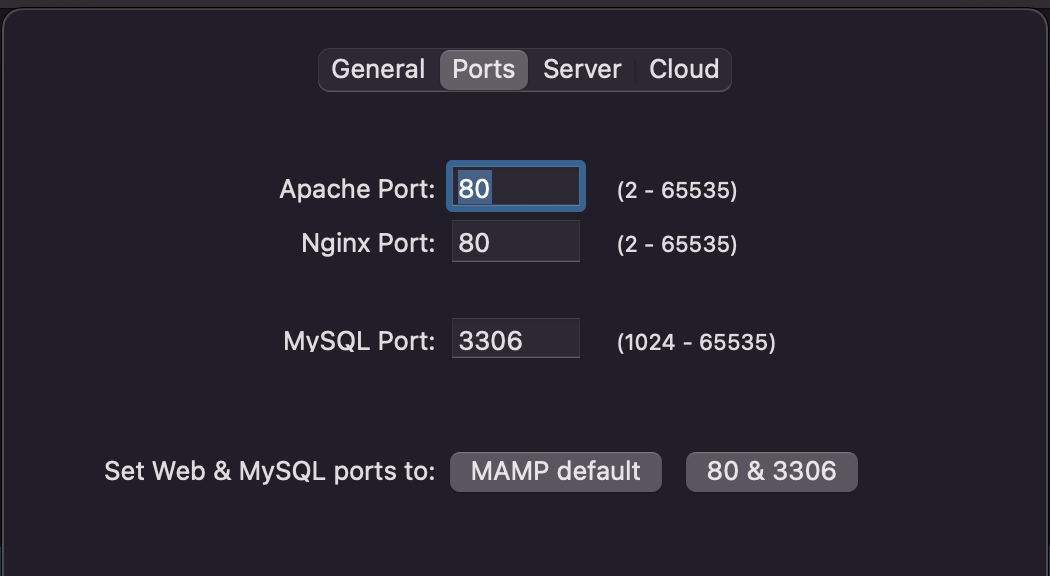Click the highlighted 80 in Apache field
The height and width of the screenshot is (576, 1050).
click(474, 188)
